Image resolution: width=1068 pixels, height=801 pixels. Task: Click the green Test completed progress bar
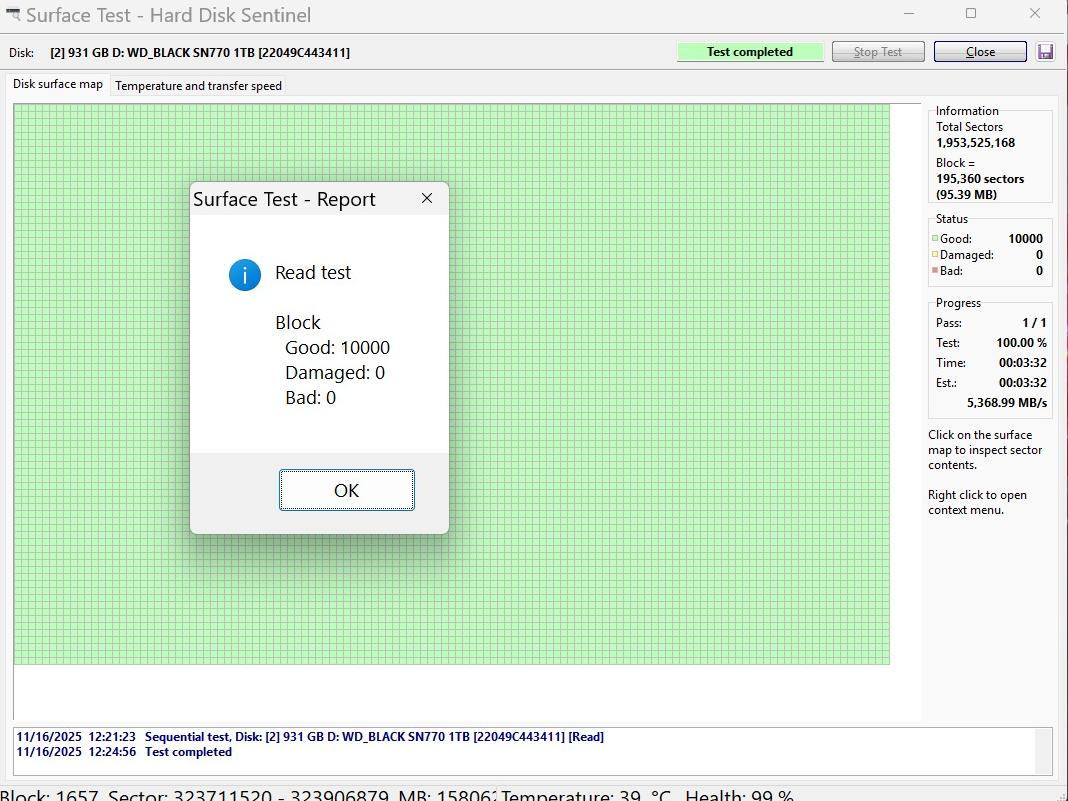pyautogui.click(x=750, y=52)
